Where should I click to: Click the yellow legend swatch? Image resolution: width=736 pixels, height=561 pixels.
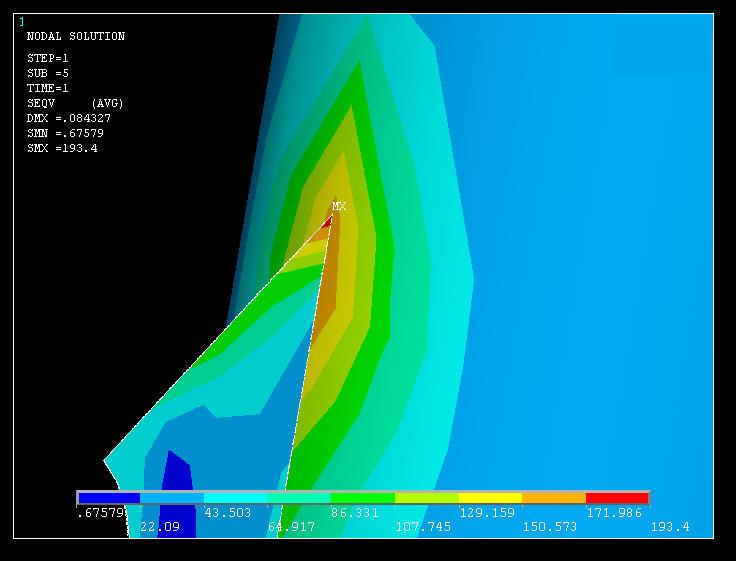(x=491, y=498)
